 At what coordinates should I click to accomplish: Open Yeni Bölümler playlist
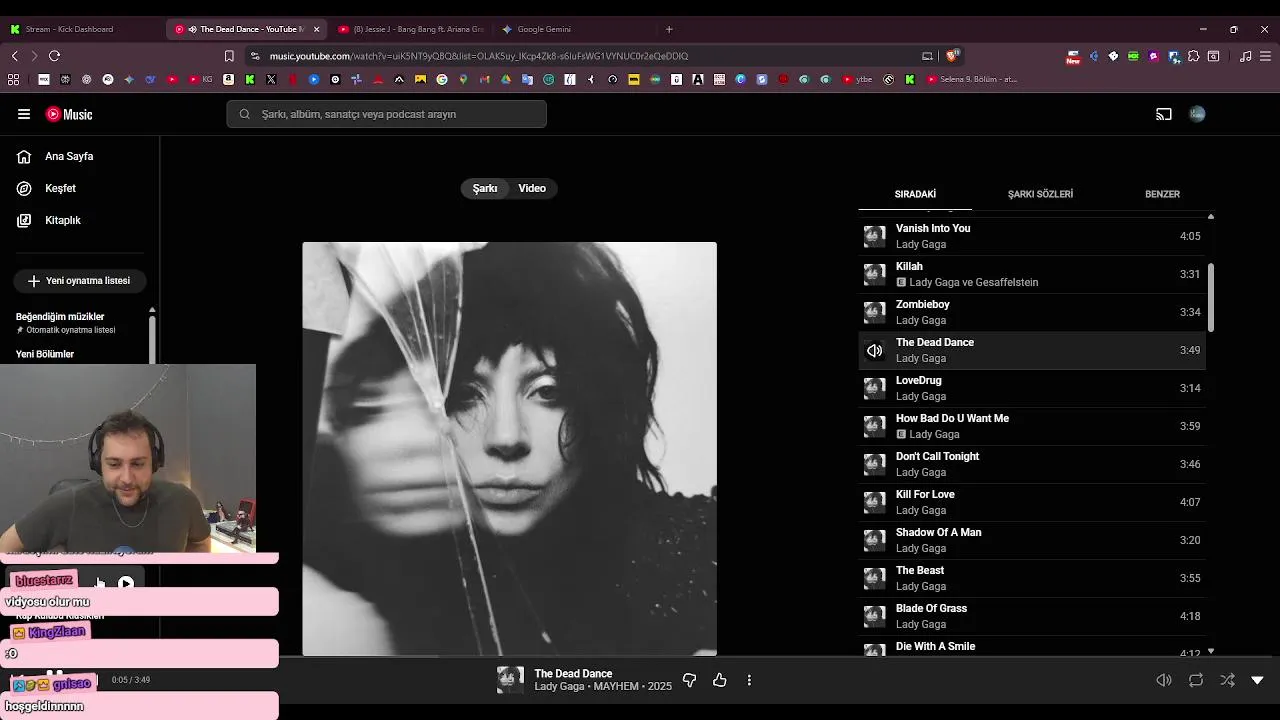pos(45,354)
